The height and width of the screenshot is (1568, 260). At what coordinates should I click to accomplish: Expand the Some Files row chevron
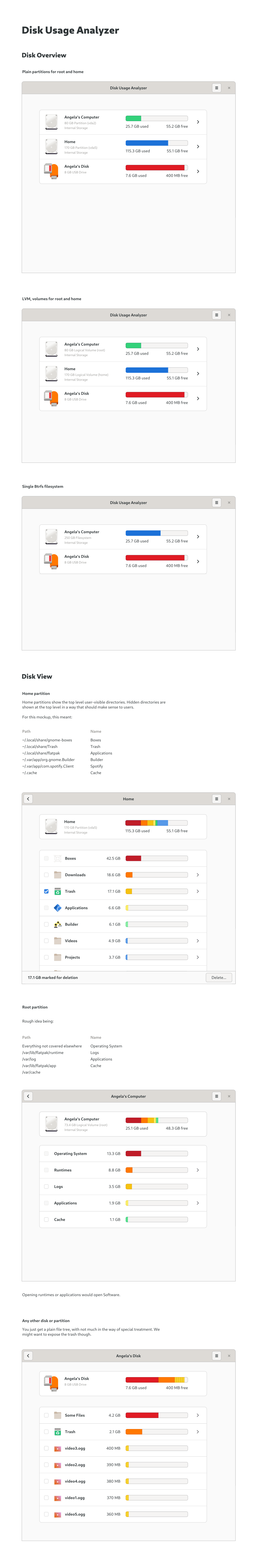click(198, 1415)
